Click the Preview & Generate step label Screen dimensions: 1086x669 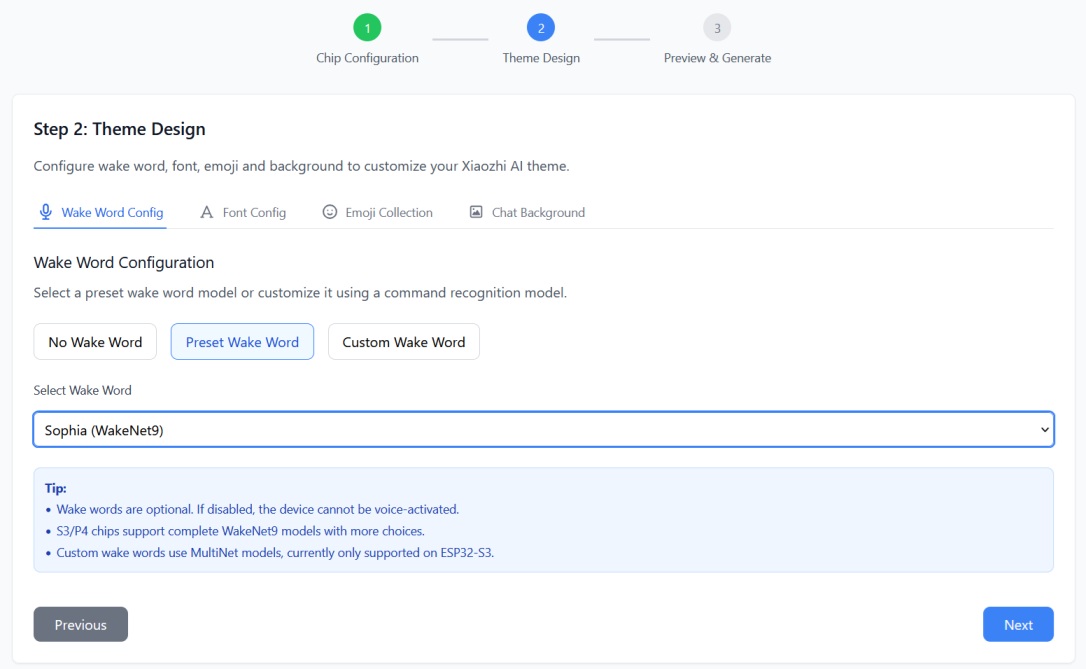click(717, 58)
